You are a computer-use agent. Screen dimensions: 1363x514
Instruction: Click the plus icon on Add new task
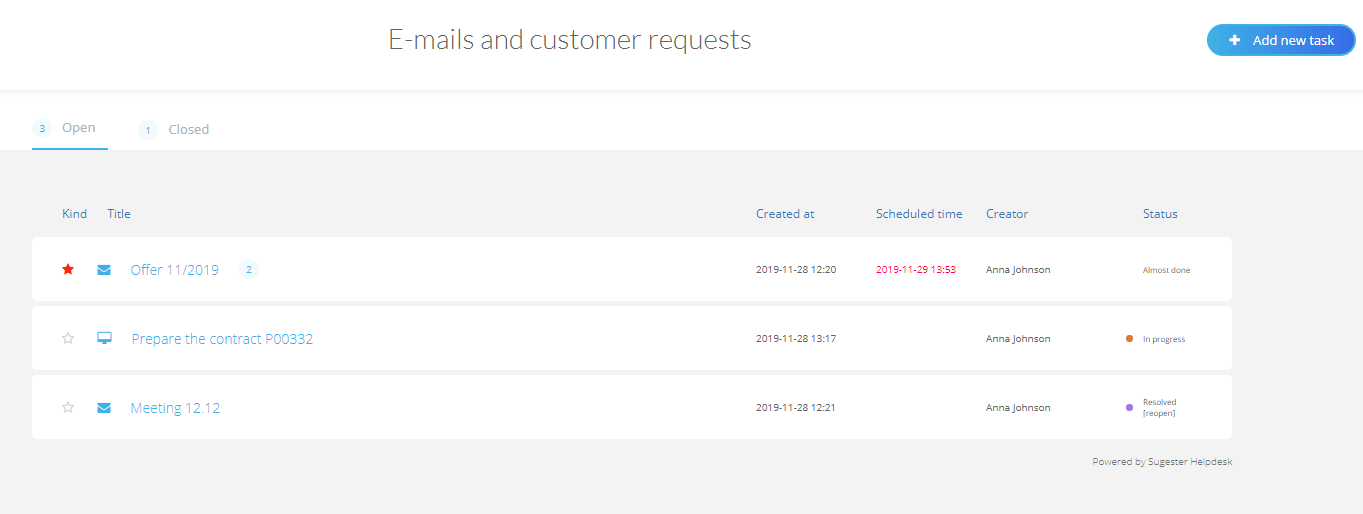point(1234,41)
